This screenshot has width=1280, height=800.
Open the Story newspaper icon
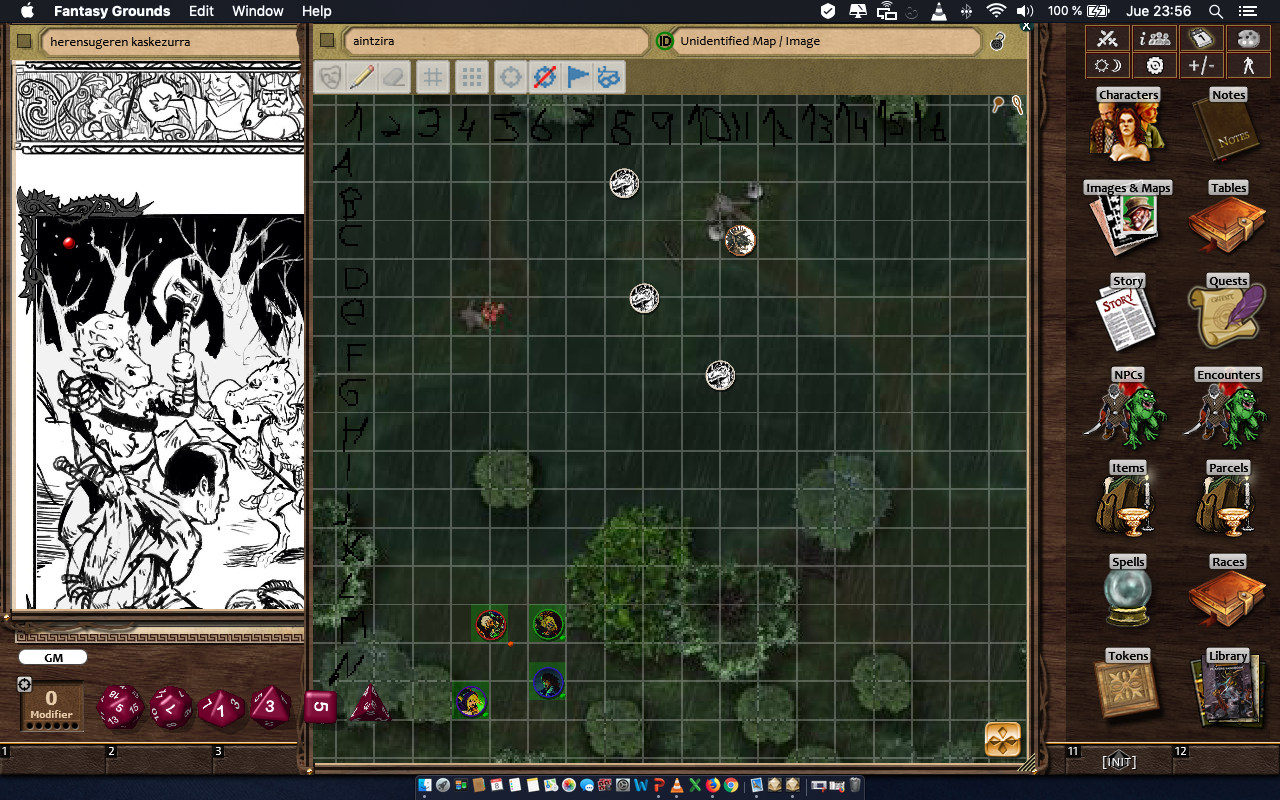click(x=1128, y=312)
